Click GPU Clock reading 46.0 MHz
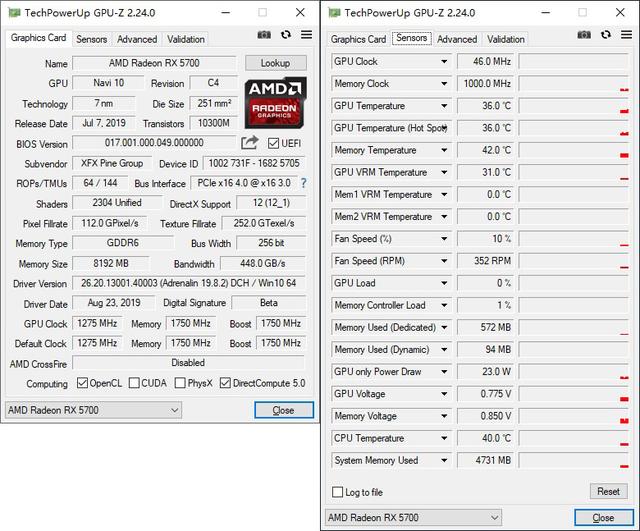The width and height of the screenshot is (640, 531). [x=485, y=62]
